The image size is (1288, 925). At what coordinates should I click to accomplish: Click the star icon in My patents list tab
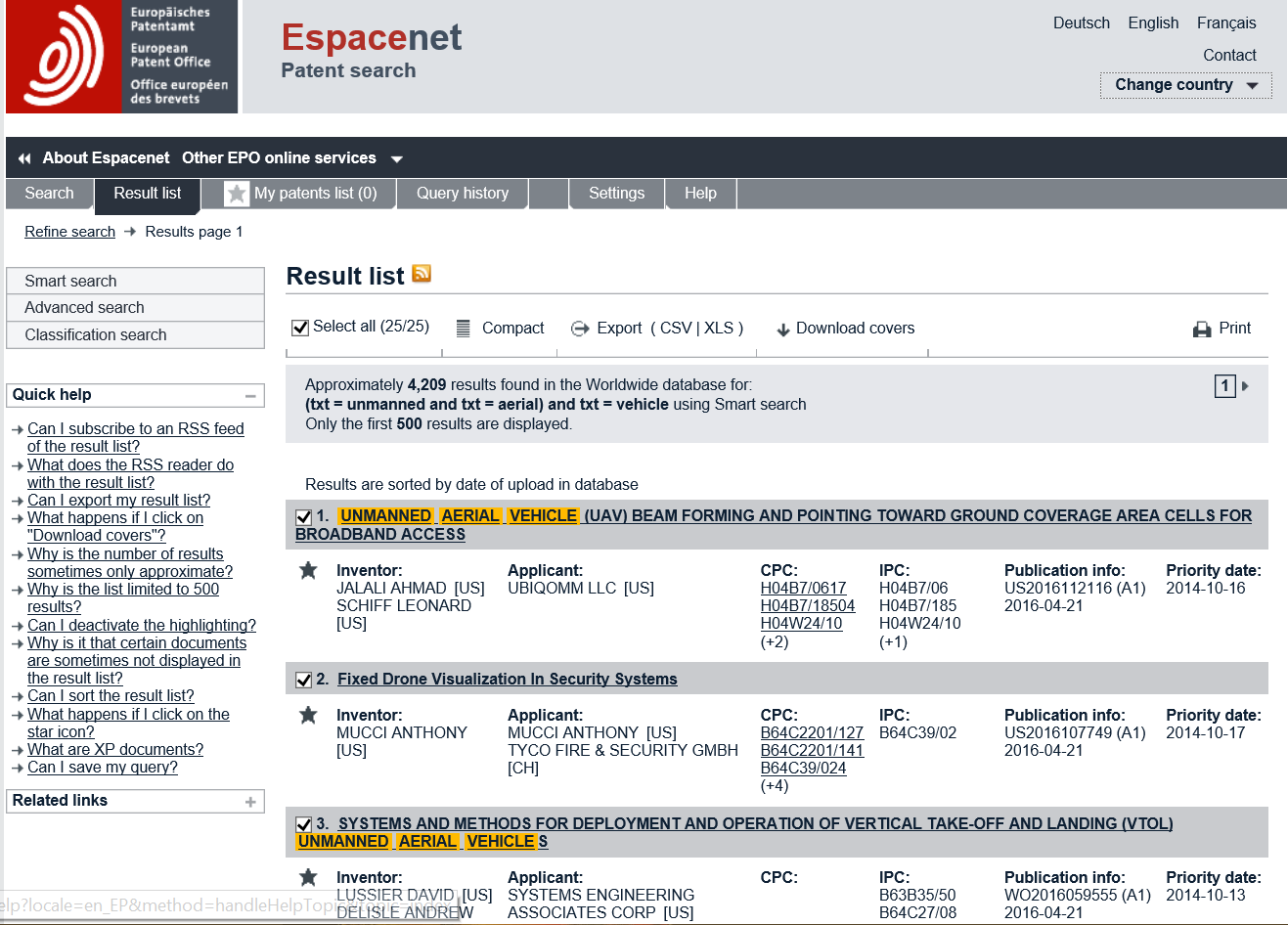pos(237,194)
